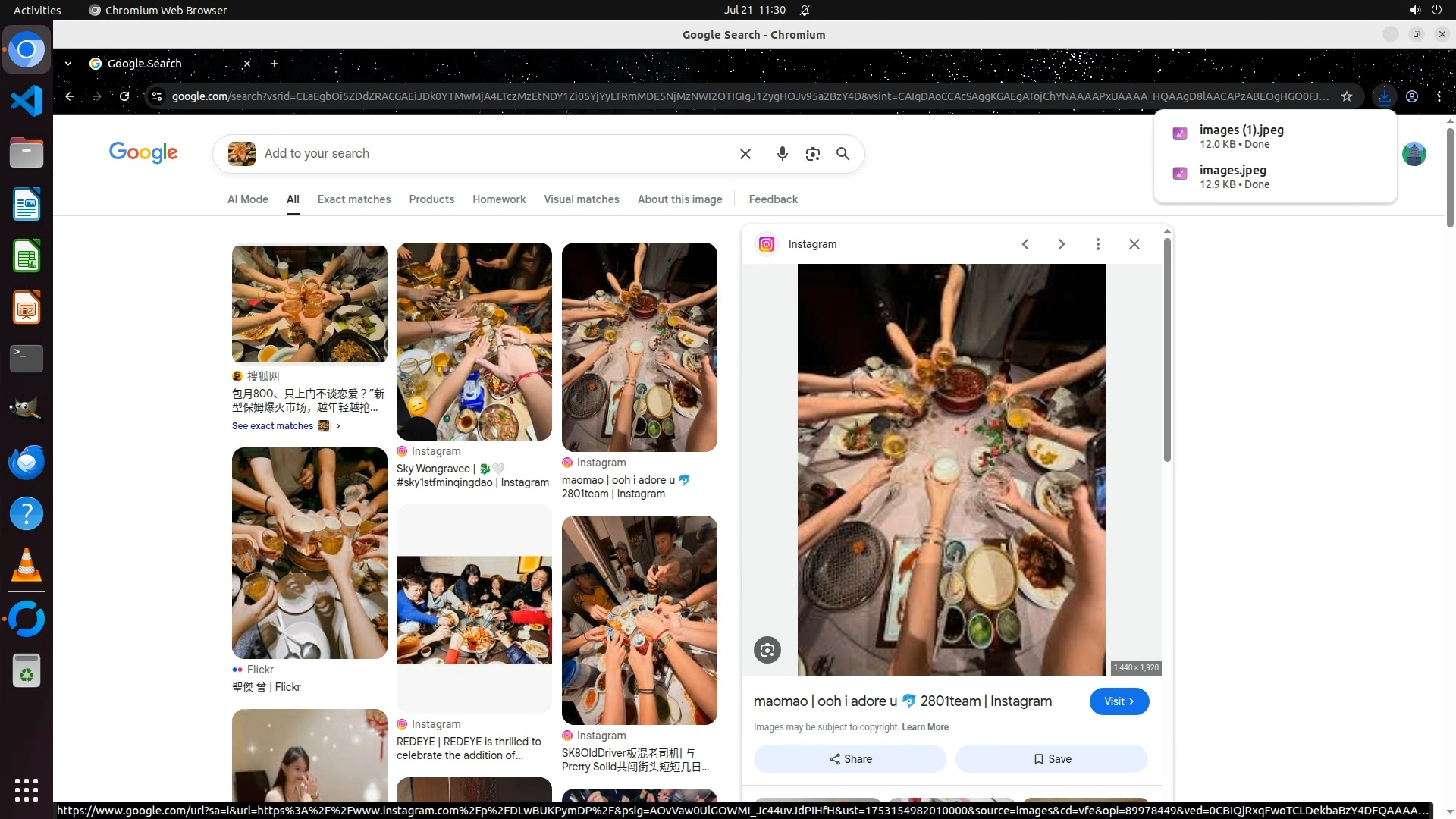Click the microphone voice search icon
Image resolution: width=1456 pixels, height=819 pixels.
(782, 154)
